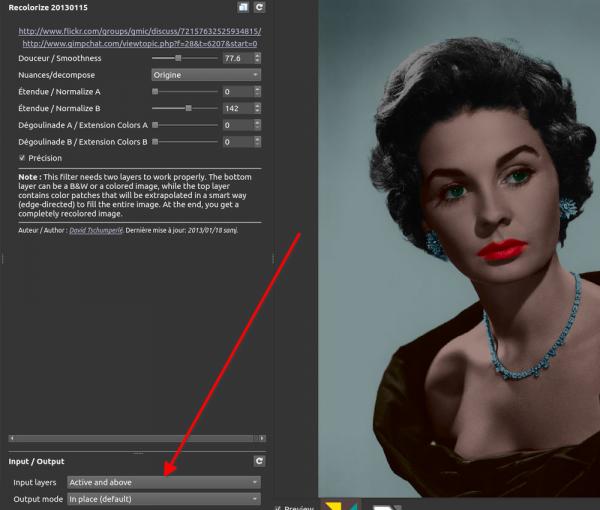
Task: Toggle the Précision checkbox
Action: (x=22, y=158)
